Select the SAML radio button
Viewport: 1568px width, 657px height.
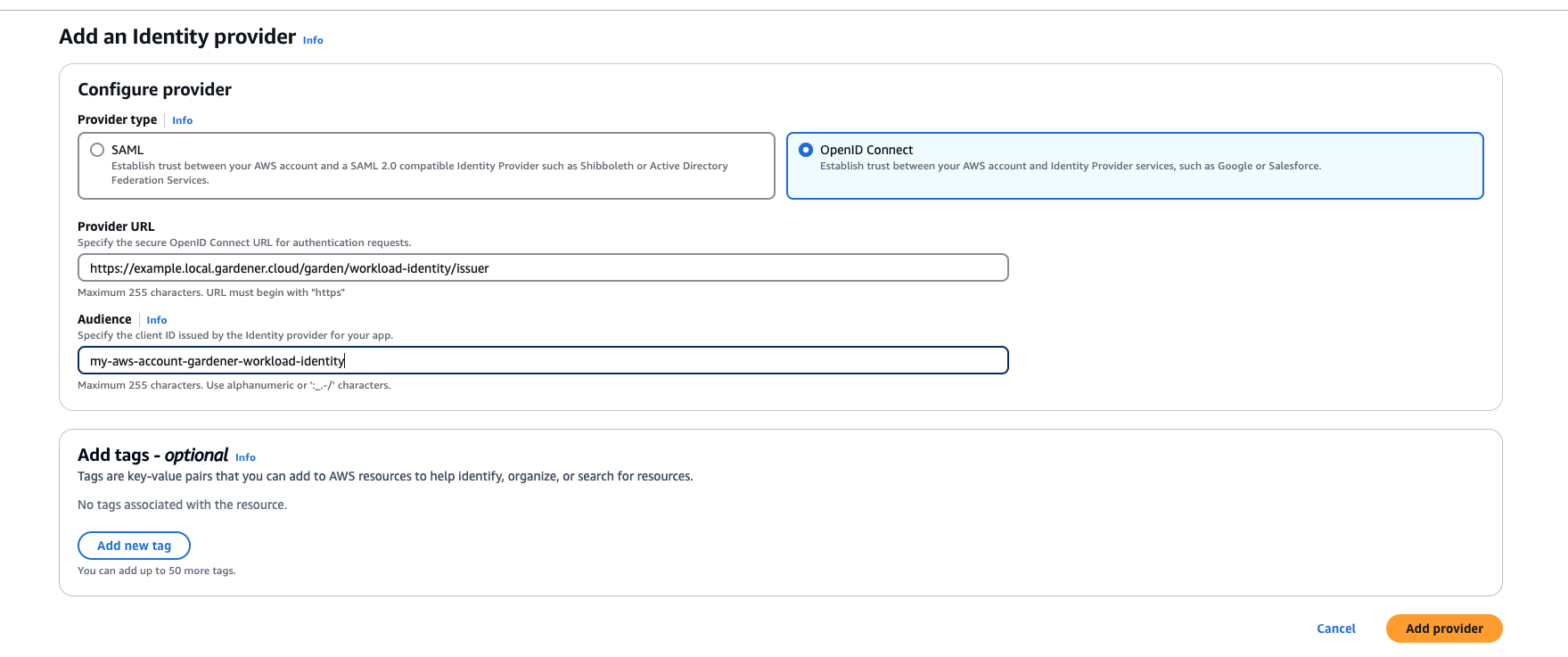97,150
